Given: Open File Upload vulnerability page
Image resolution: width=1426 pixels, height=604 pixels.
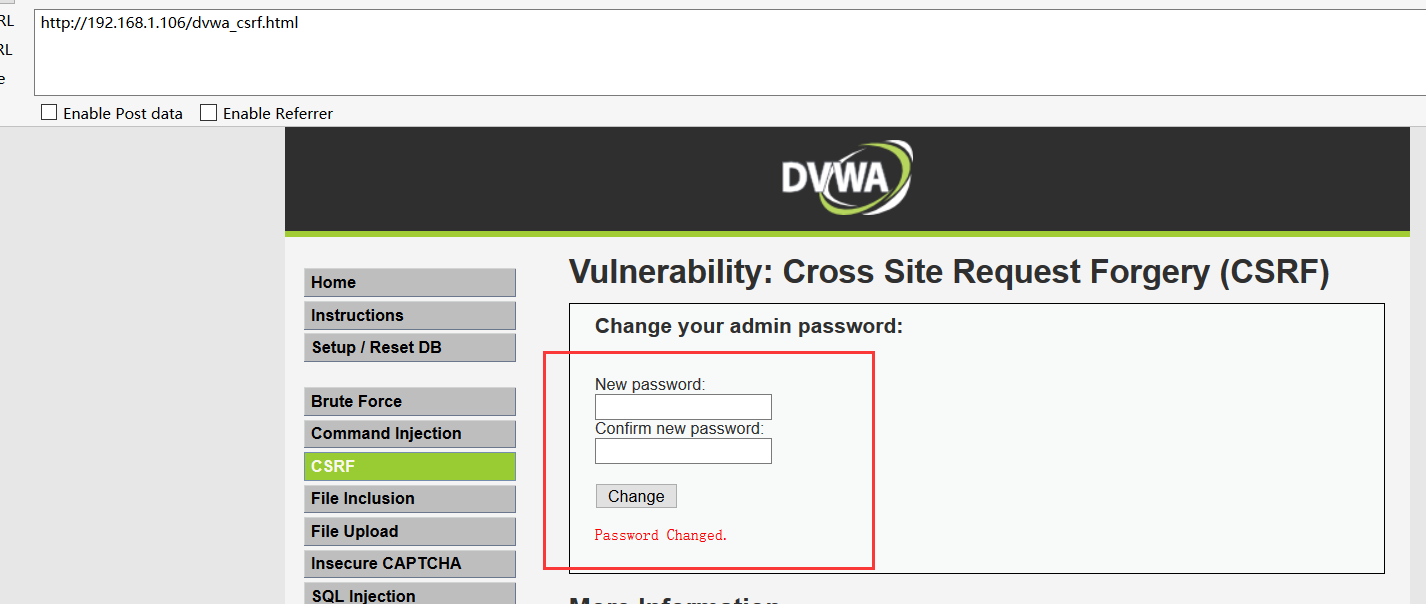Looking at the screenshot, I should (x=410, y=532).
